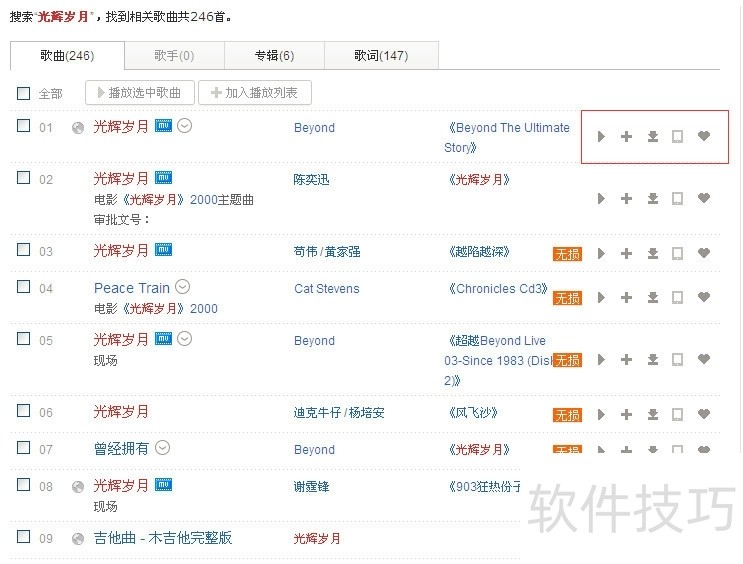The height and width of the screenshot is (564, 743).
Task: Open song title 曾经拥有
Action: [121, 448]
